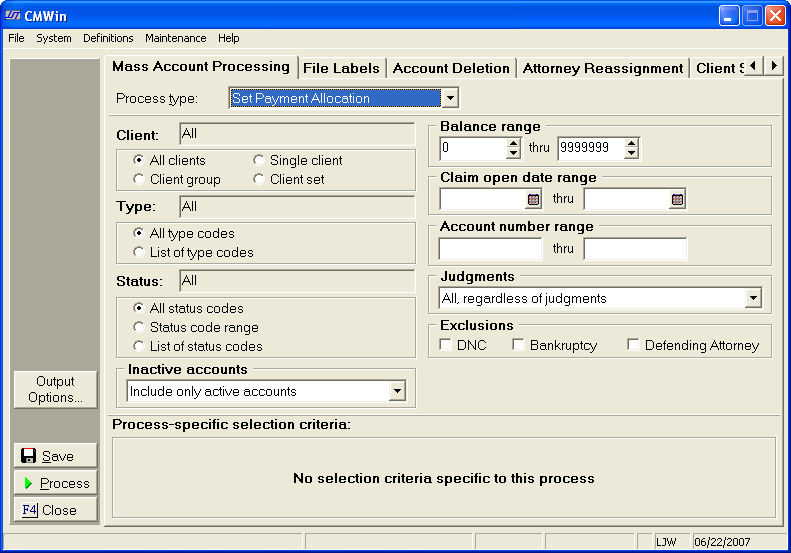Decrease the maximum balance with down arrow
Viewport: 791px width, 553px height.
point(631,154)
